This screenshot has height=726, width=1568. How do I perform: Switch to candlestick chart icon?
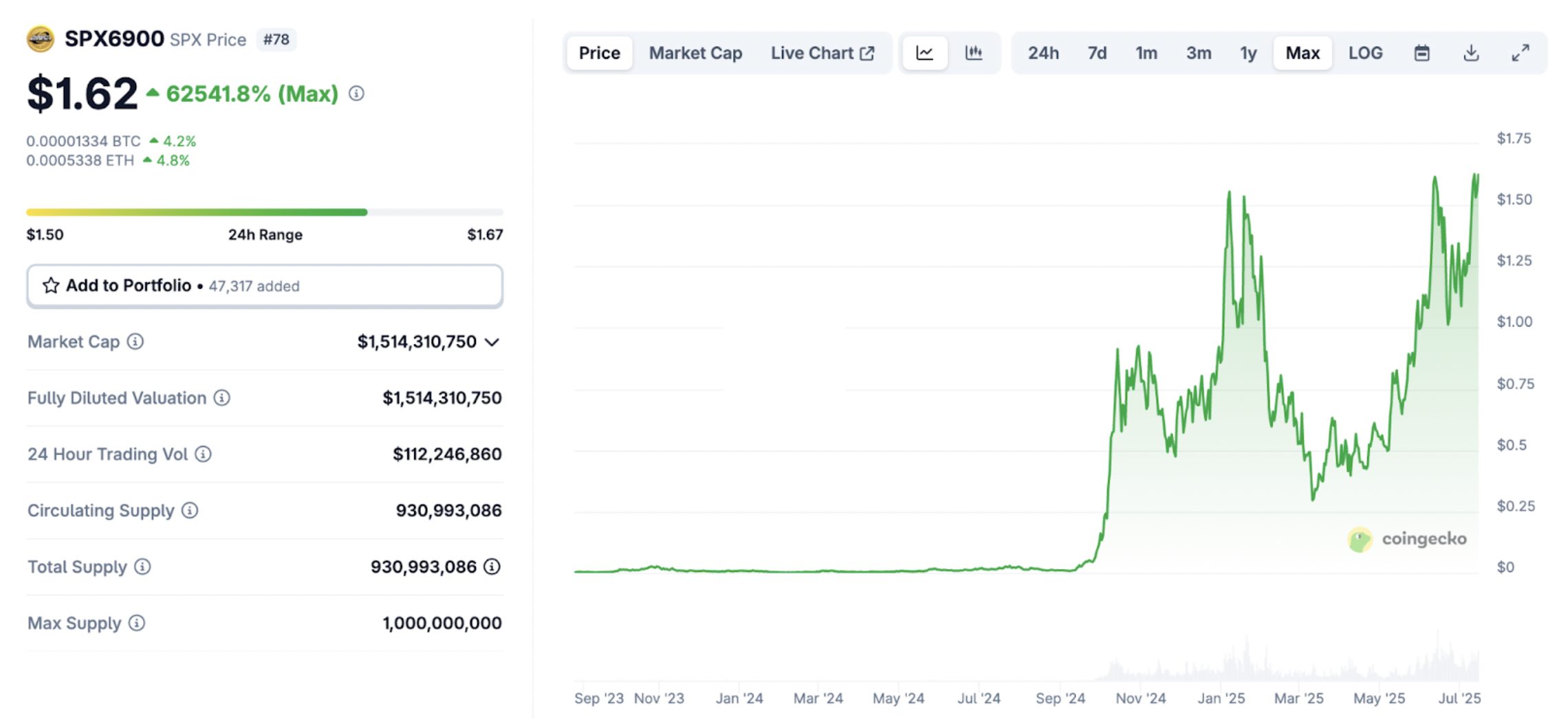click(973, 53)
